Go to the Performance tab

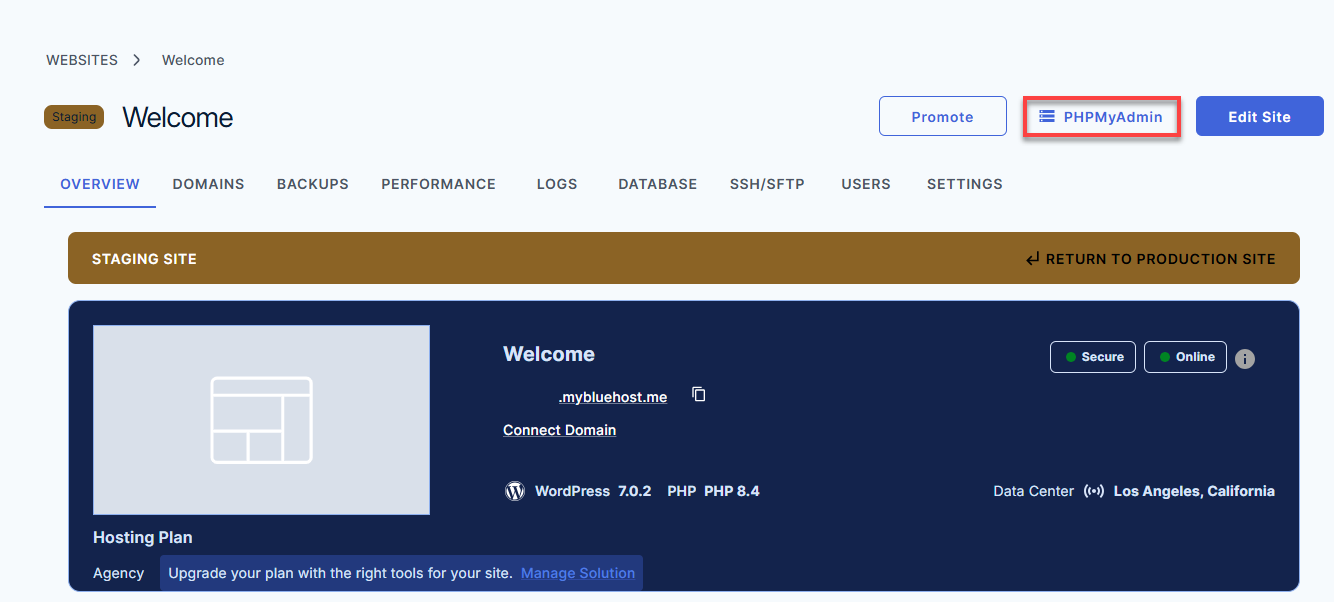[438, 184]
